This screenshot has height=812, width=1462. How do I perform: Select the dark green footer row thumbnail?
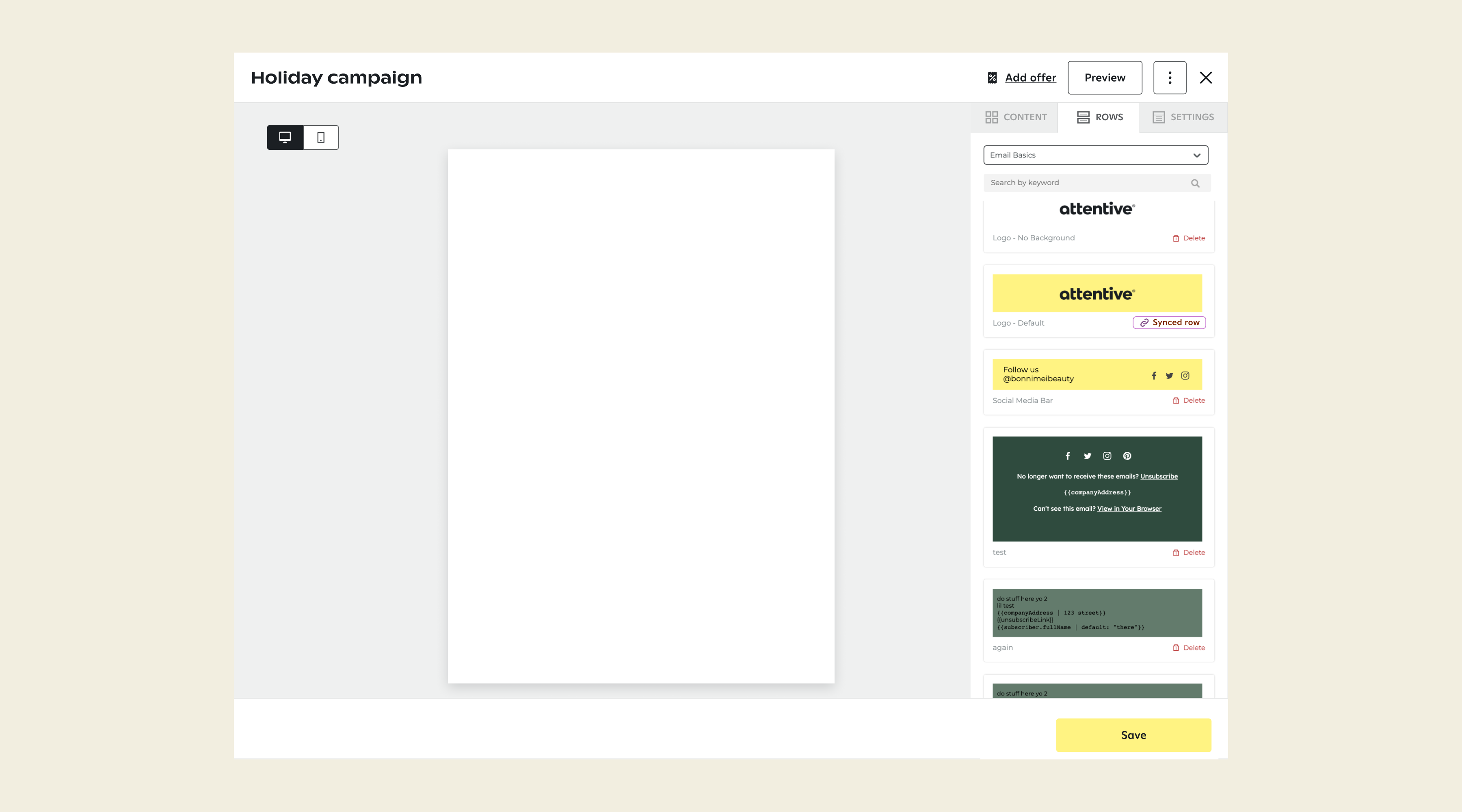(x=1096, y=488)
